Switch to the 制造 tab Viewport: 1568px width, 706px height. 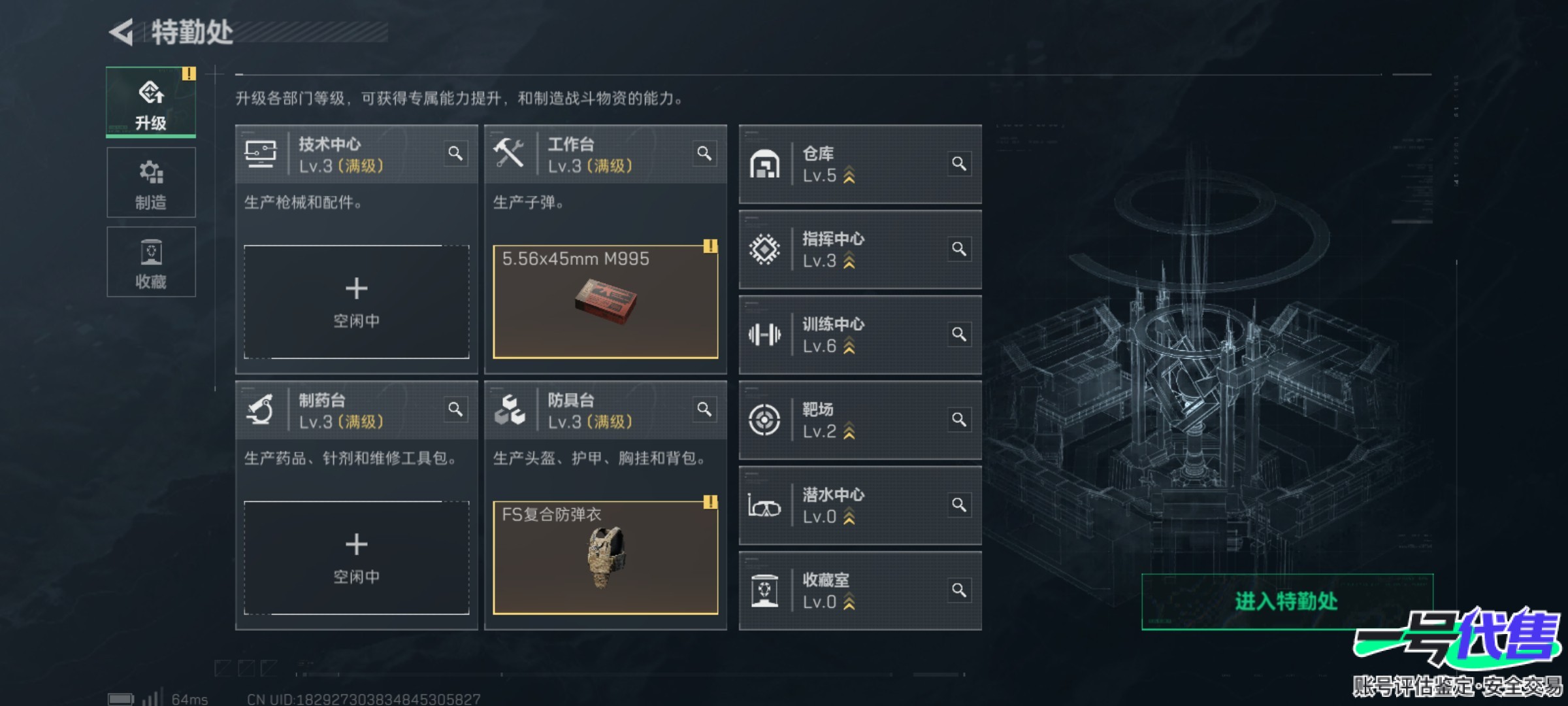151,182
